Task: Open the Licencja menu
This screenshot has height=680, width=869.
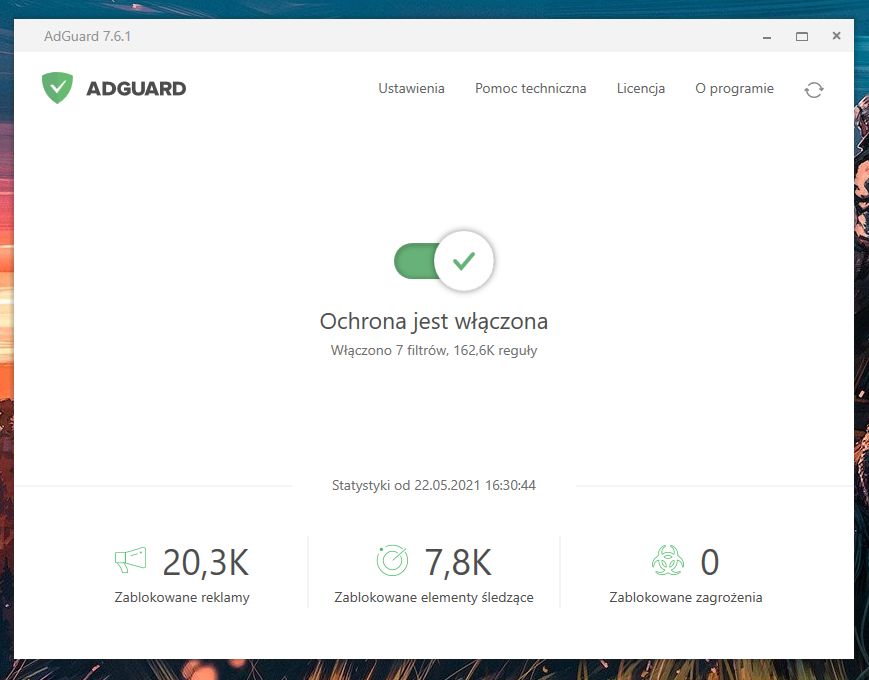Action: (641, 89)
